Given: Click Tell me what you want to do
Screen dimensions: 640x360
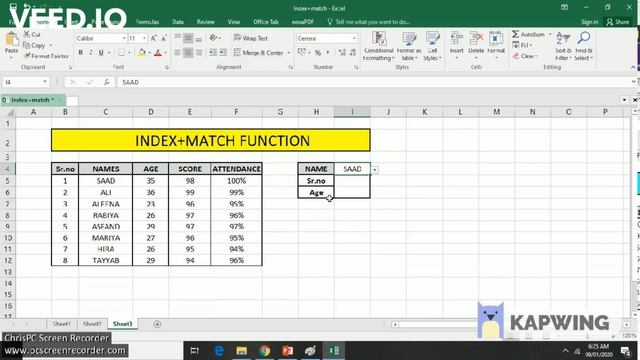Looking at the screenshot, I should coord(369,22).
